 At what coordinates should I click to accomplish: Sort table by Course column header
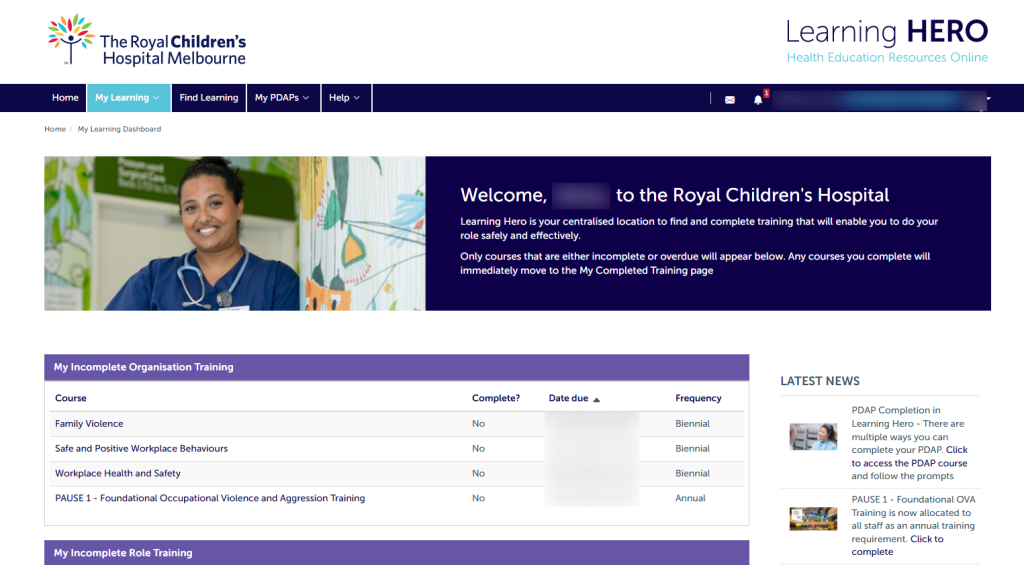71,398
